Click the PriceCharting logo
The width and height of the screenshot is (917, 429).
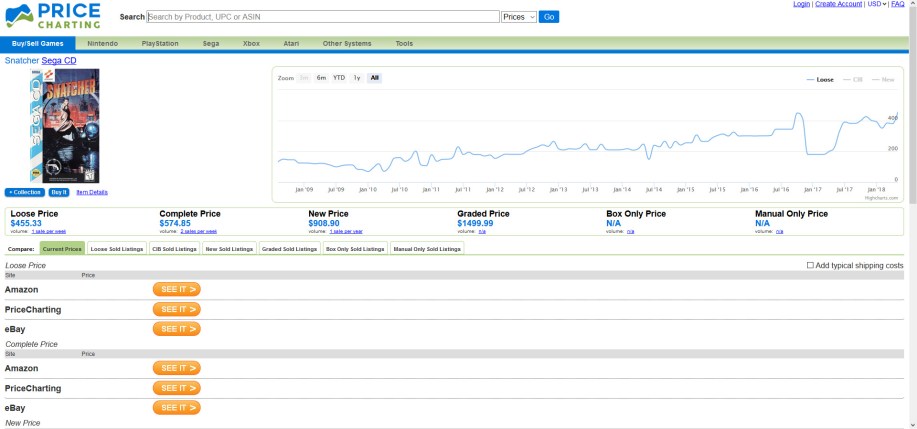(x=55, y=16)
